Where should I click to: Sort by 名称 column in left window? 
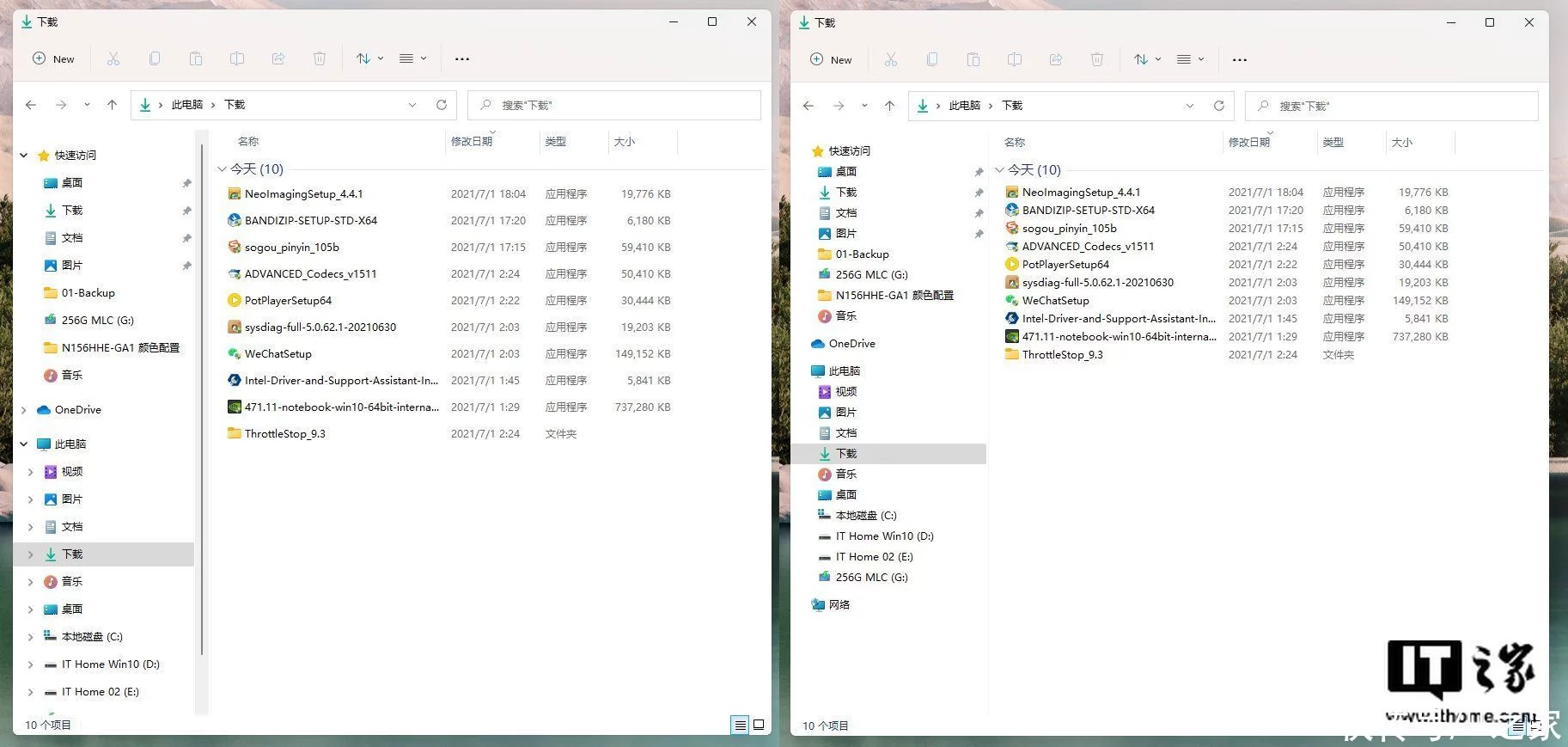248,142
